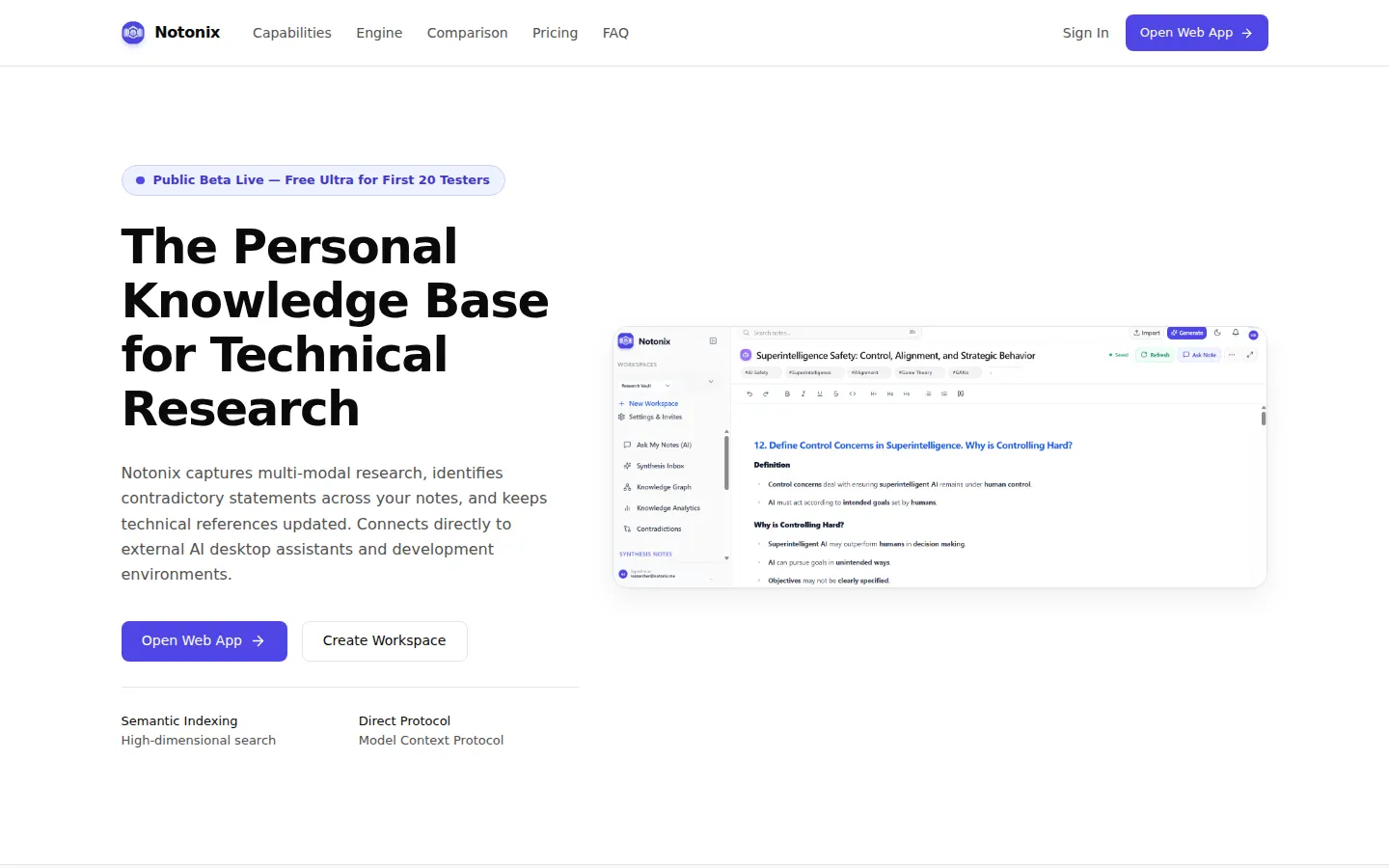Click the preview sidebar scrollbar

pos(726,463)
